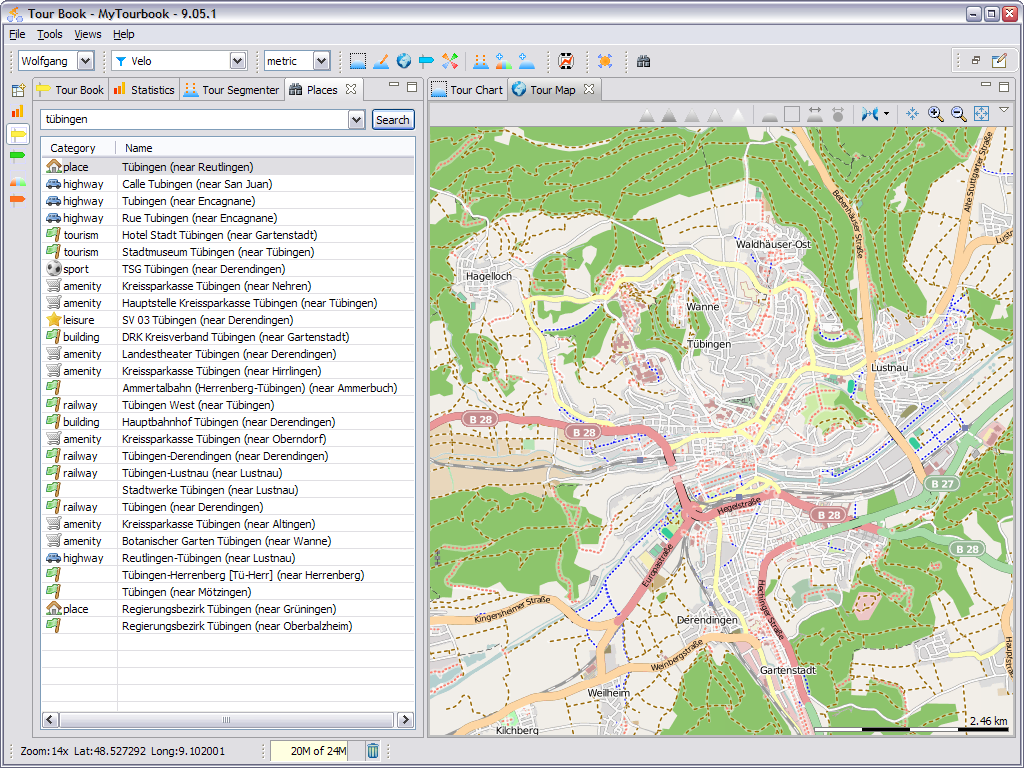Click the blue-orange tour analyzer toolbar icon
Viewport: 1024px width, 768px height.
click(x=381, y=61)
